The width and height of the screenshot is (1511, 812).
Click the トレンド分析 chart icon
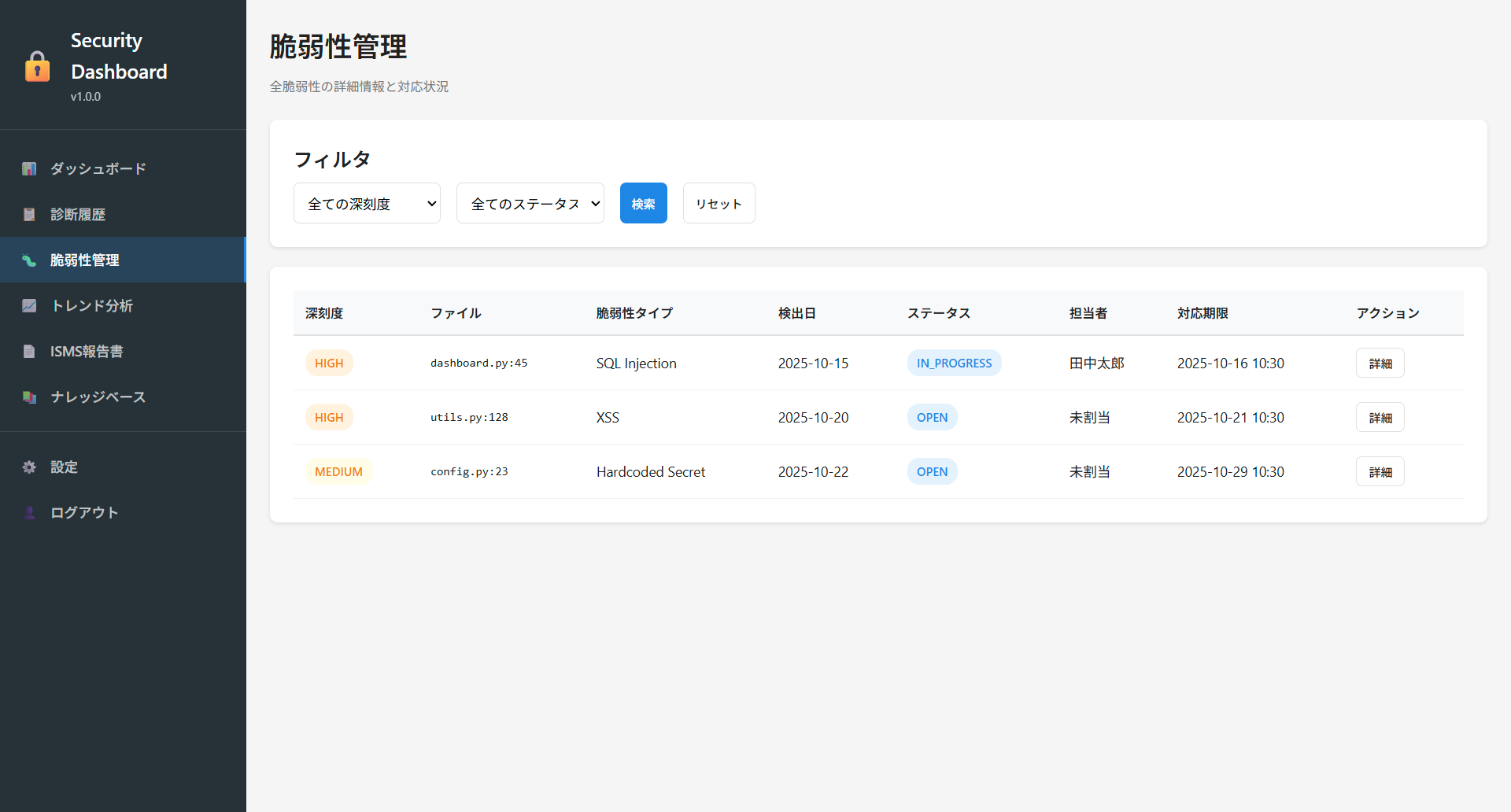click(x=29, y=305)
